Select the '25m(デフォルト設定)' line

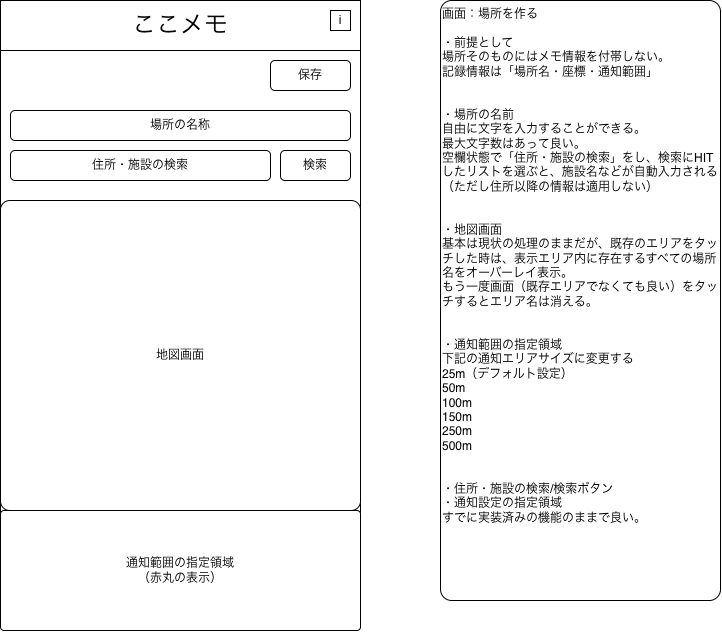[x=504, y=373]
